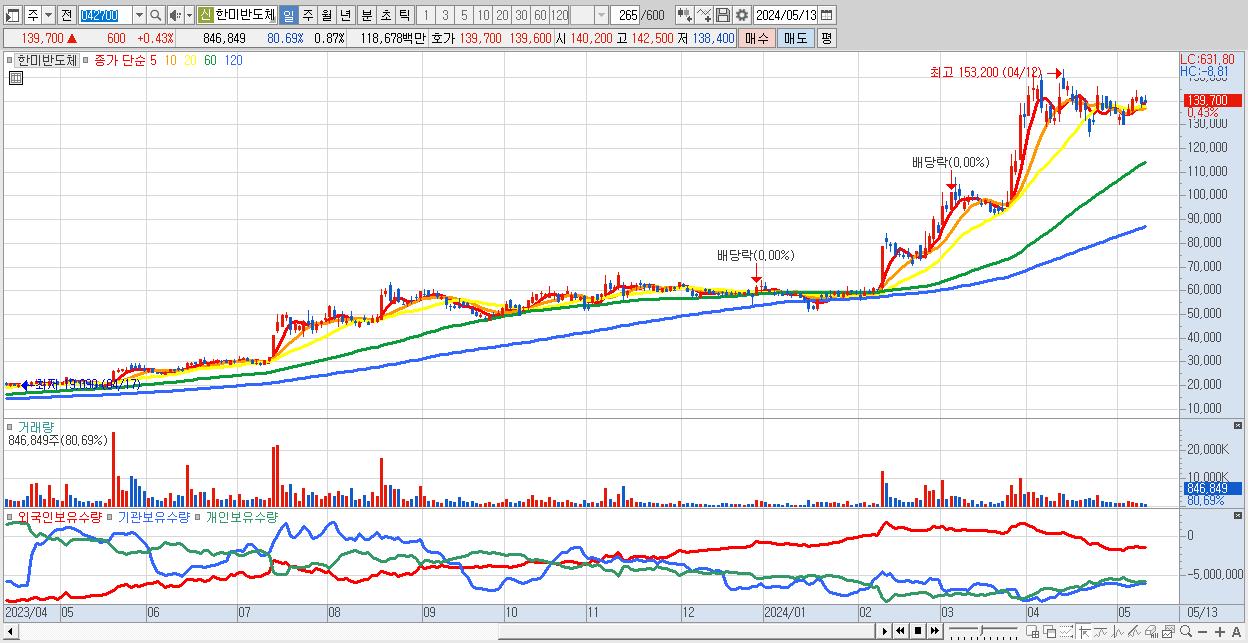Click the overlapping windows icon
Viewport: 1248px width, 643px height.
tap(1050, 631)
